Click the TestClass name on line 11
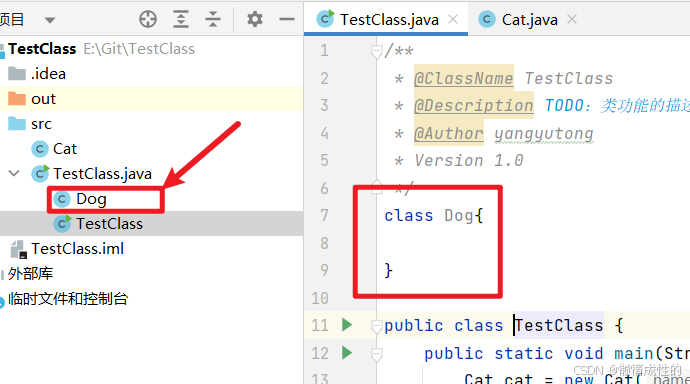This screenshot has width=690, height=384. pyautogui.click(x=559, y=325)
